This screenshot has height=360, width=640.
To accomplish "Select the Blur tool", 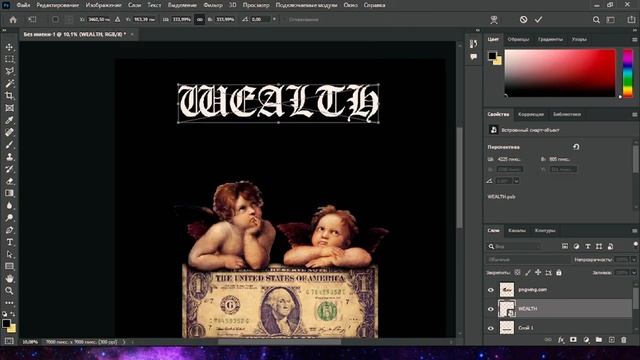I will click(9, 205).
